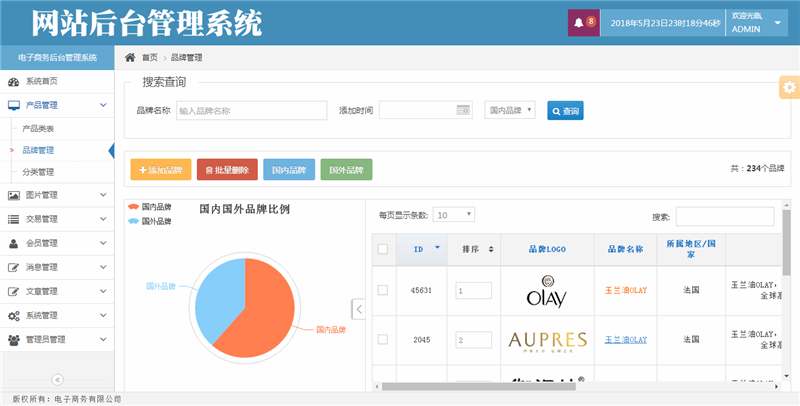Expand the 文章管理 menu chevron
The width and height of the screenshot is (800, 406).
coord(103,291)
